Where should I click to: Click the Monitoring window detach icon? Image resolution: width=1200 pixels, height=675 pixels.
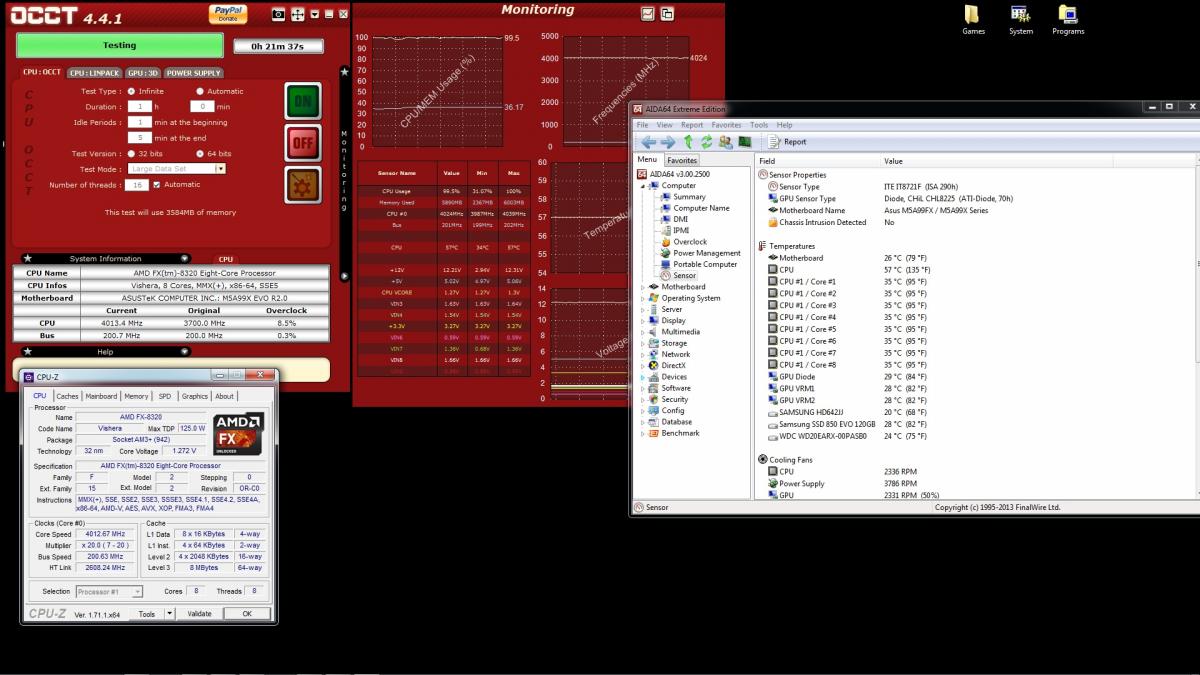667,13
